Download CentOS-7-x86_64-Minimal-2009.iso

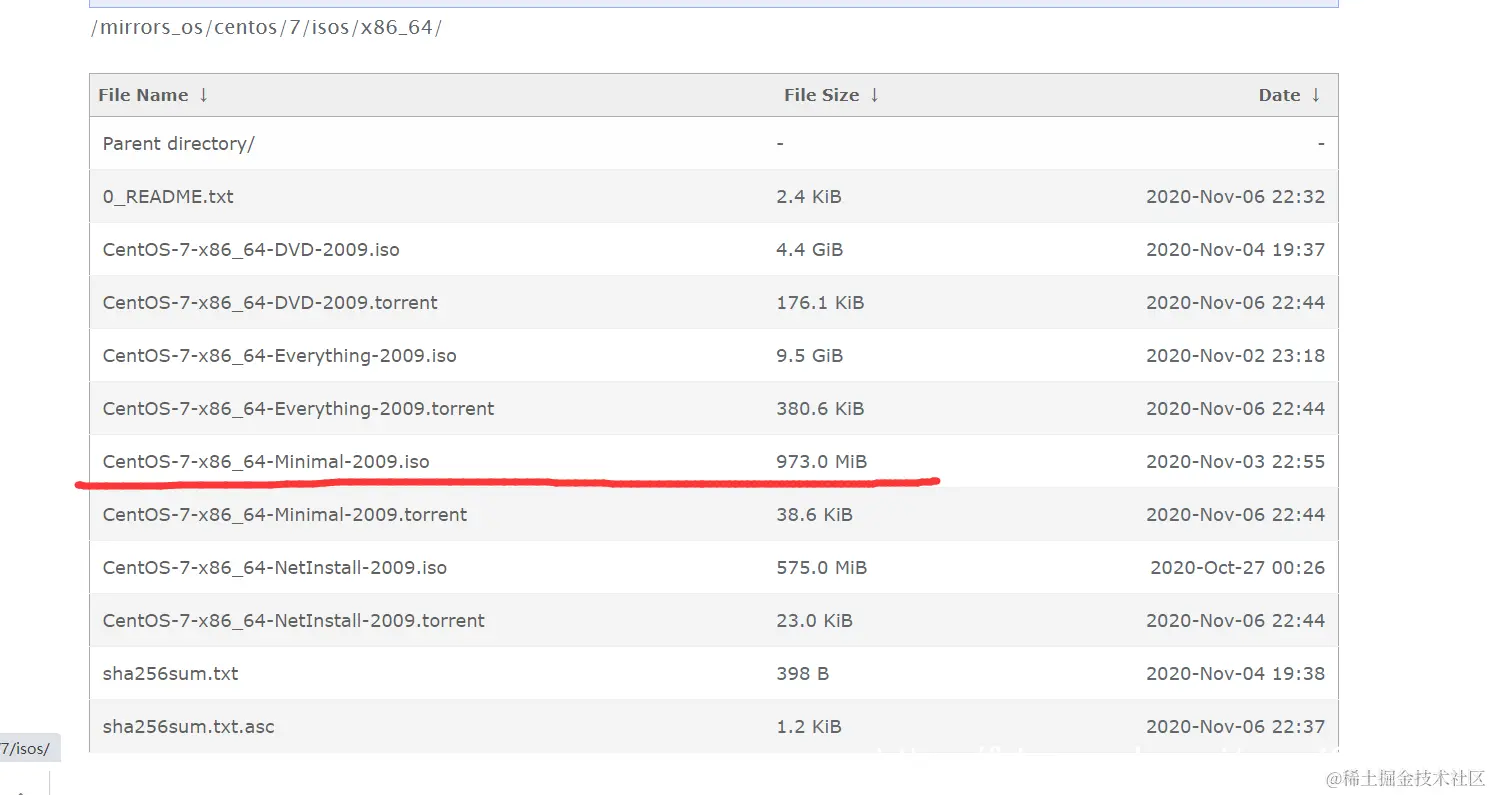pyautogui.click(x=266, y=462)
